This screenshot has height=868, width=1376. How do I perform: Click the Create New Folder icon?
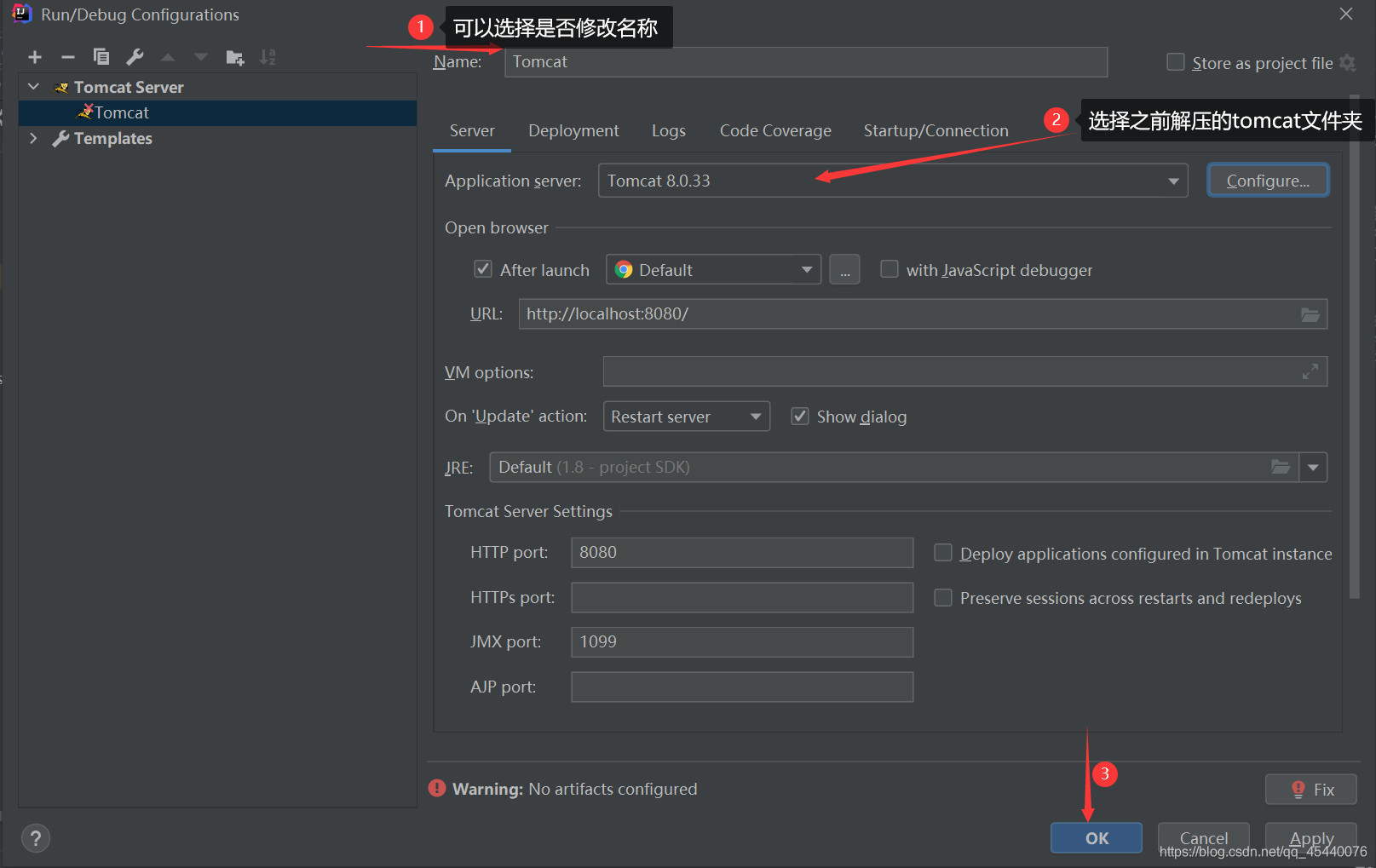pyautogui.click(x=235, y=57)
